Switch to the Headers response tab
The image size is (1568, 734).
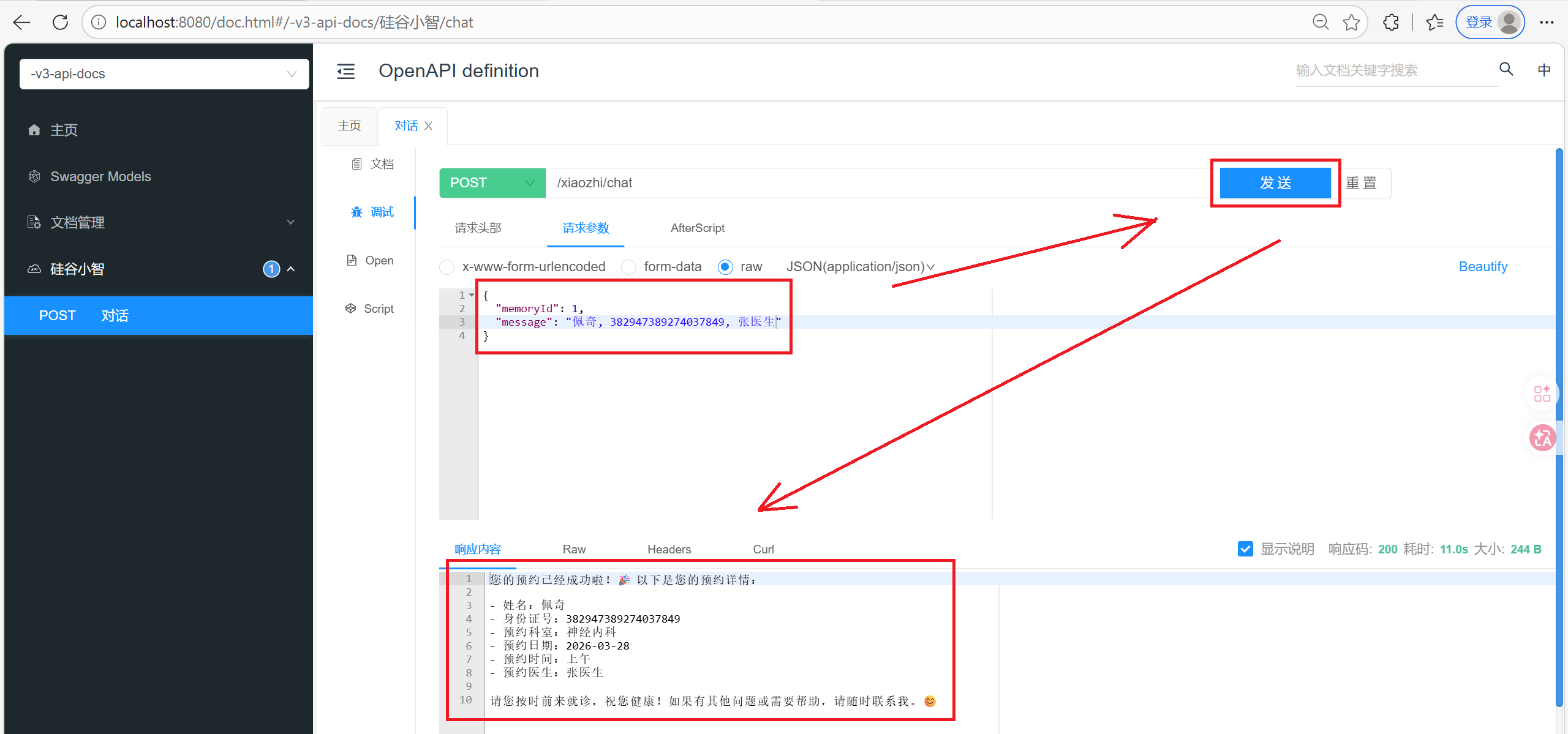(x=669, y=549)
